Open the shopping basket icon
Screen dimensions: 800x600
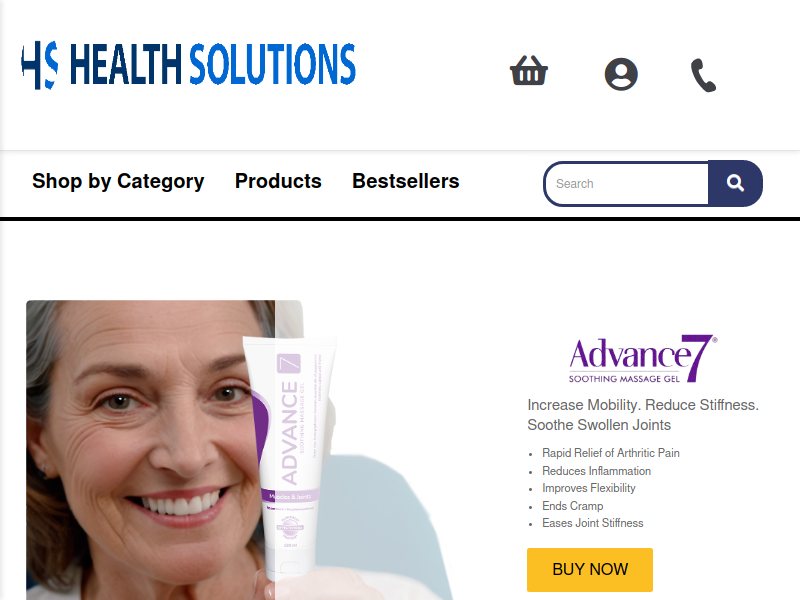529,70
